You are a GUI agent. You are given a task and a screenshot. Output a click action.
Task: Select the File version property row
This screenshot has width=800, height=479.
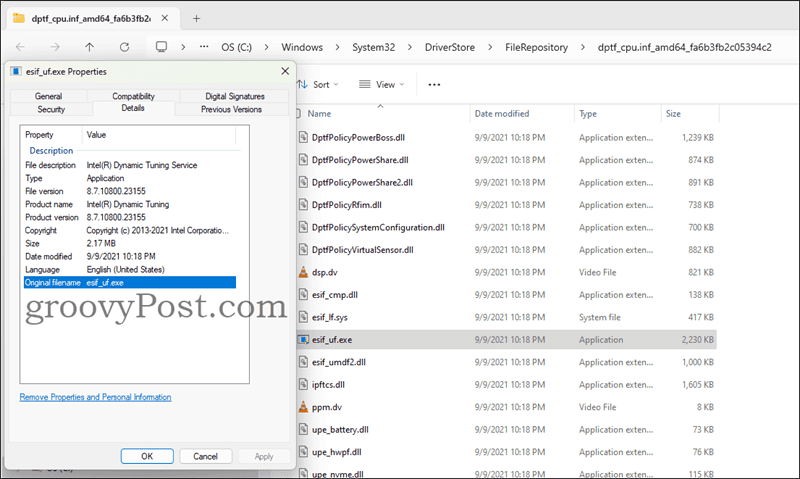[130, 191]
